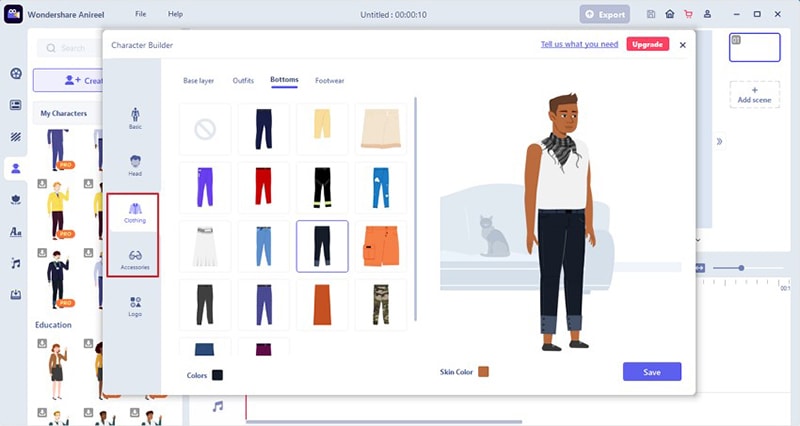Screen dimensions: 800x426
Task: Adjust the timeline zoom slider handle
Action: click(x=741, y=268)
